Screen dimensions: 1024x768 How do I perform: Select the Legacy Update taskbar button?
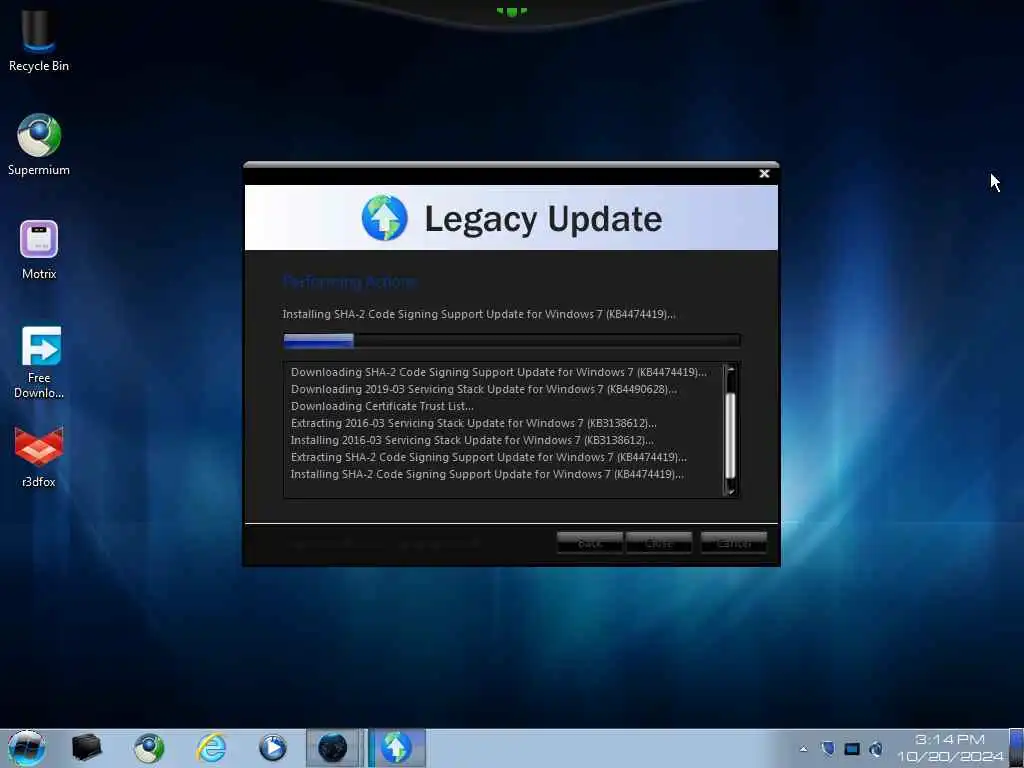pyautogui.click(x=396, y=748)
